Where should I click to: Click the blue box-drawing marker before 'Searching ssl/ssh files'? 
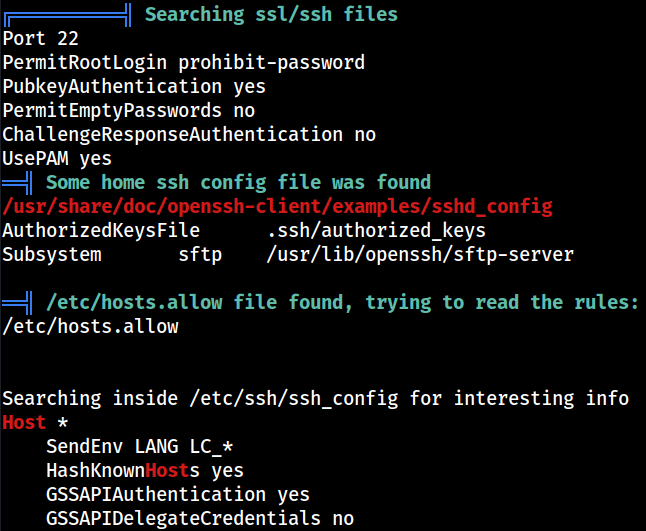(68, 15)
